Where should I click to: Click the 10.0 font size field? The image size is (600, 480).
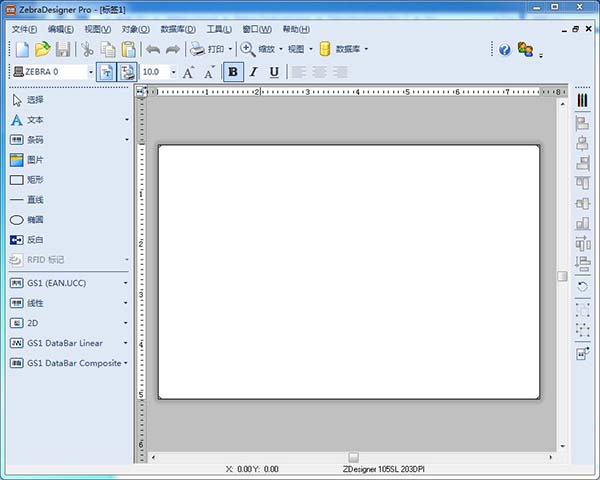tap(153, 72)
